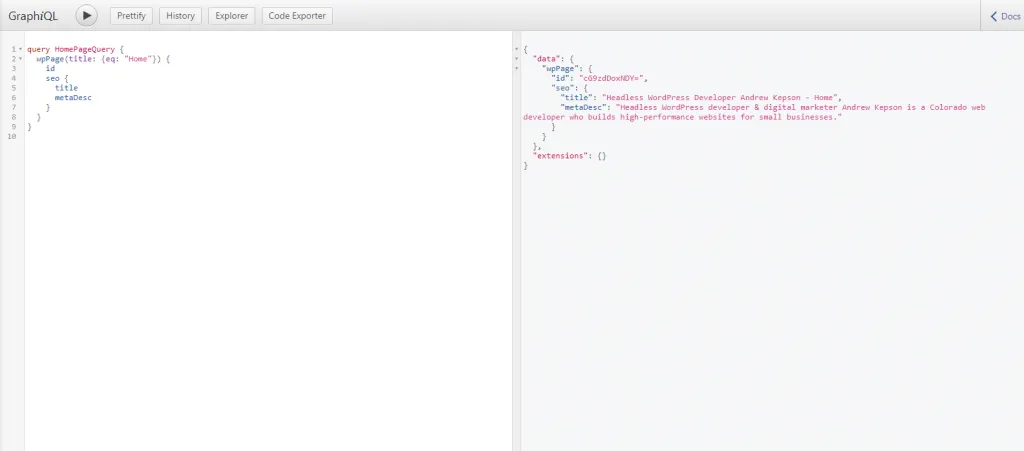
Task: Open the Code Exporter
Action: point(297,16)
